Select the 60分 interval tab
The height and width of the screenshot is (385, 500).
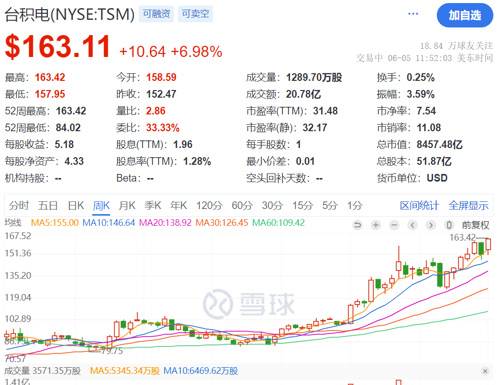tap(242, 205)
